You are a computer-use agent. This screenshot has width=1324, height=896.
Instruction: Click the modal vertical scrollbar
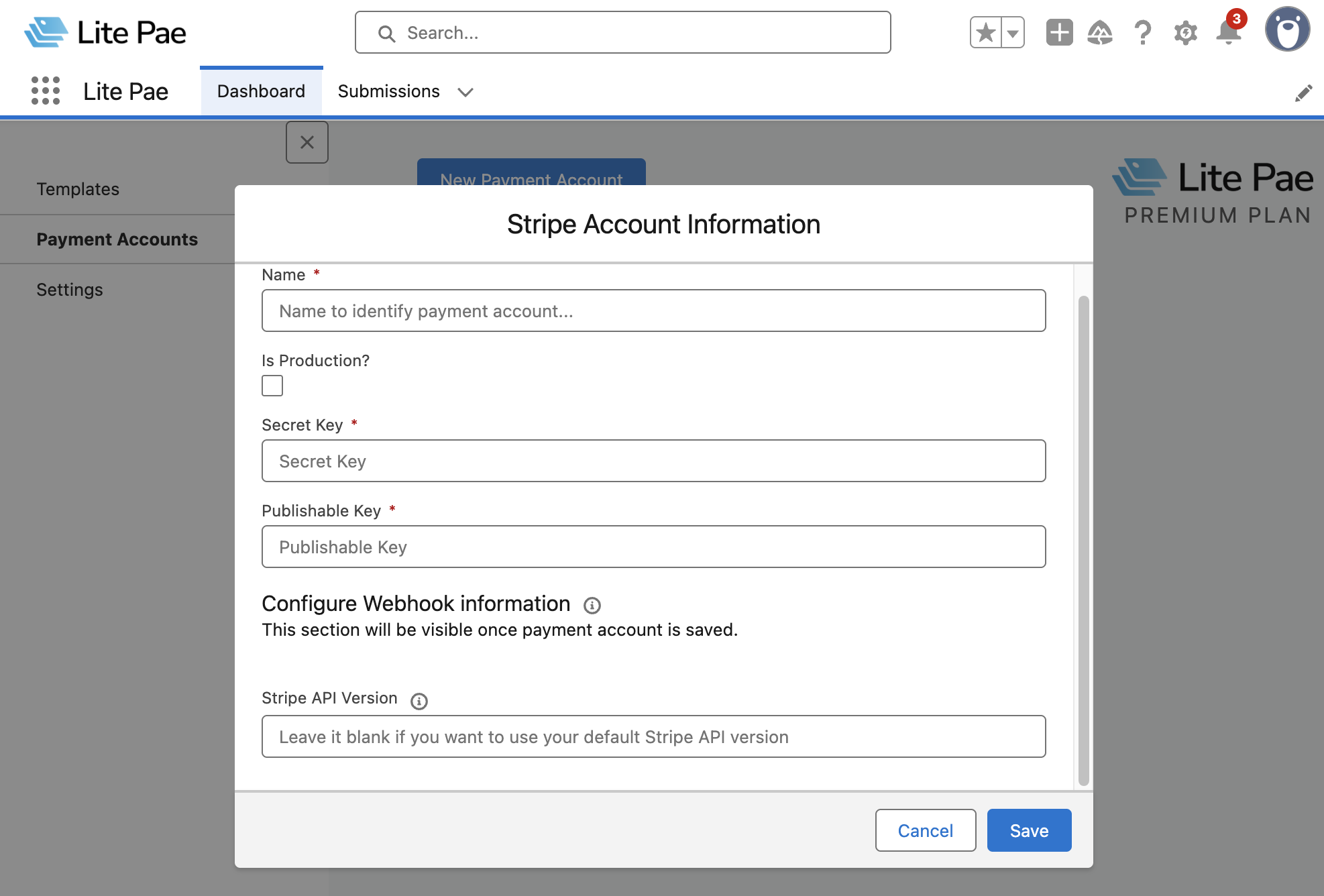1083,541
